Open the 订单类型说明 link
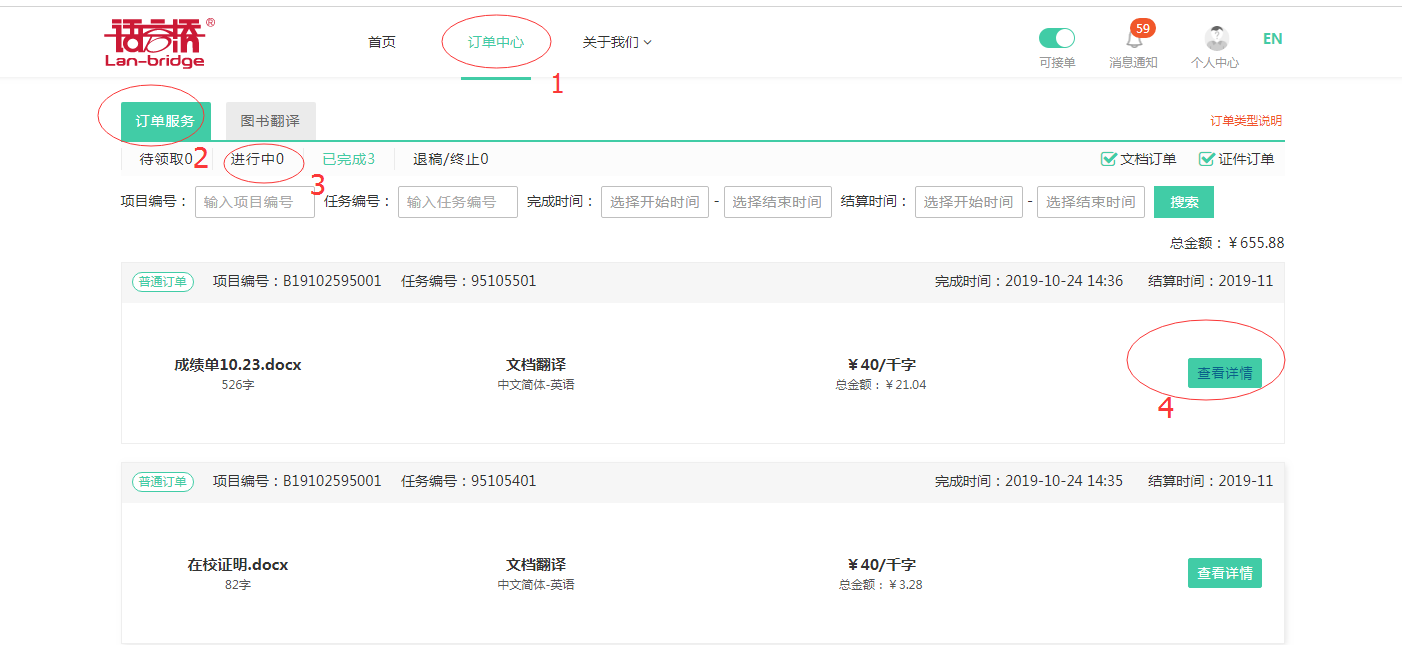Image resolution: width=1402 pixels, height=645 pixels. coord(1246,121)
